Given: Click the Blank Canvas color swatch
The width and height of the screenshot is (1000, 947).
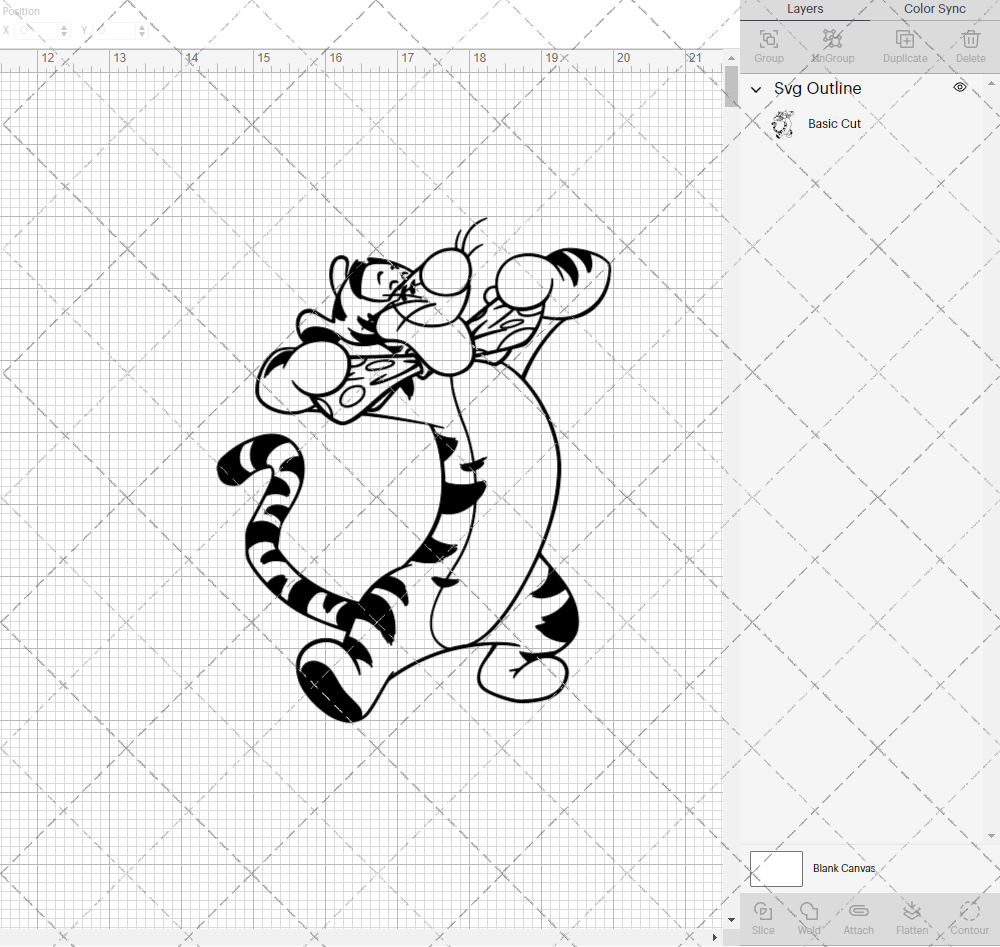Looking at the screenshot, I should (776, 869).
